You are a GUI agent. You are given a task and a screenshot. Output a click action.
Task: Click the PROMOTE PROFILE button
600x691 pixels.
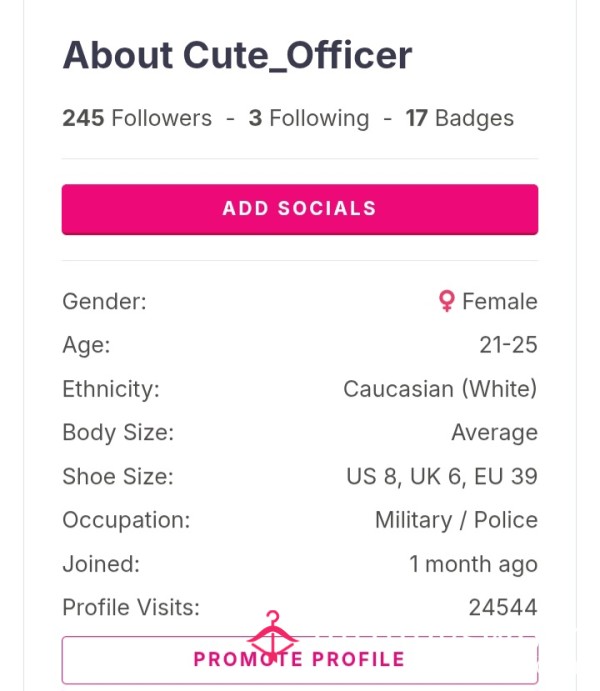300,660
